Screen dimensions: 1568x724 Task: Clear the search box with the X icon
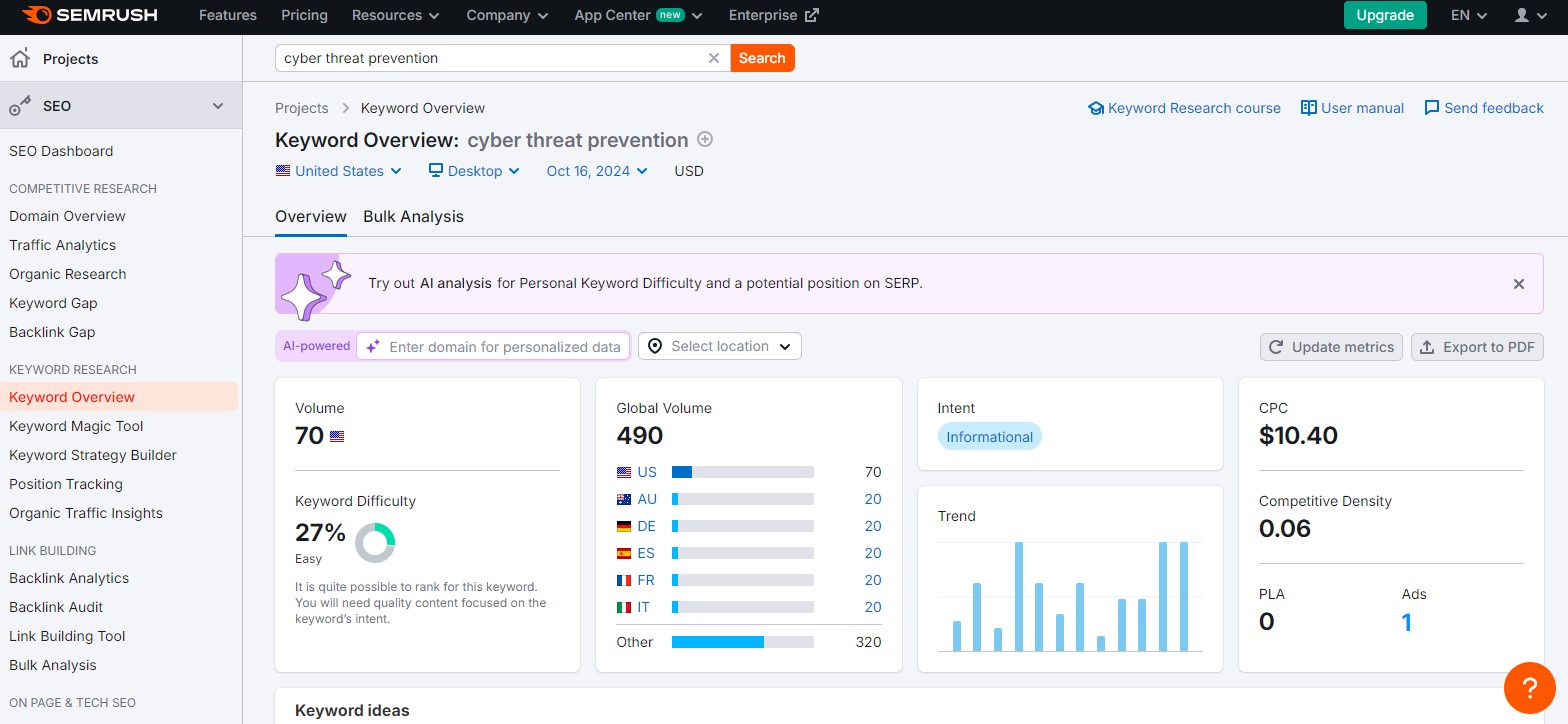(x=714, y=58)
